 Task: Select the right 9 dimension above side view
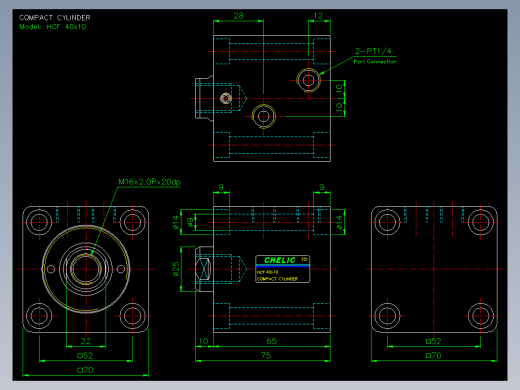(x=322, y=187)
